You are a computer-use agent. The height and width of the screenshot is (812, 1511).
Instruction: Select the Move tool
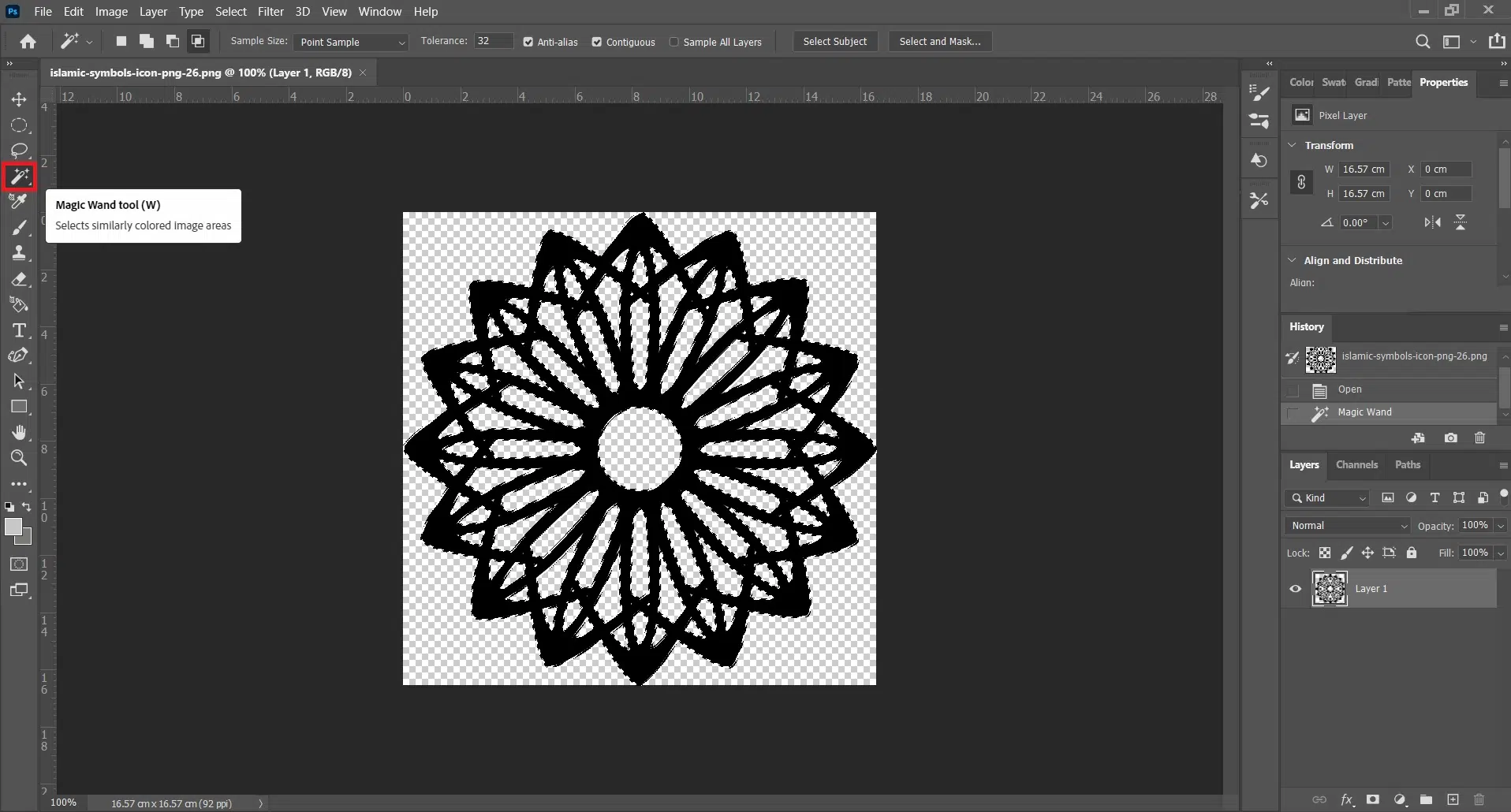point(19,99)
